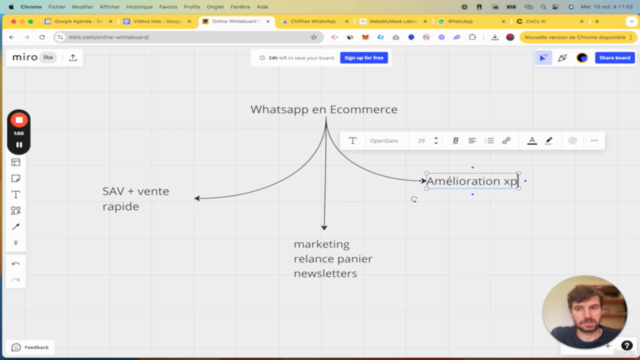Open the Apple menu

click(11, 7)
